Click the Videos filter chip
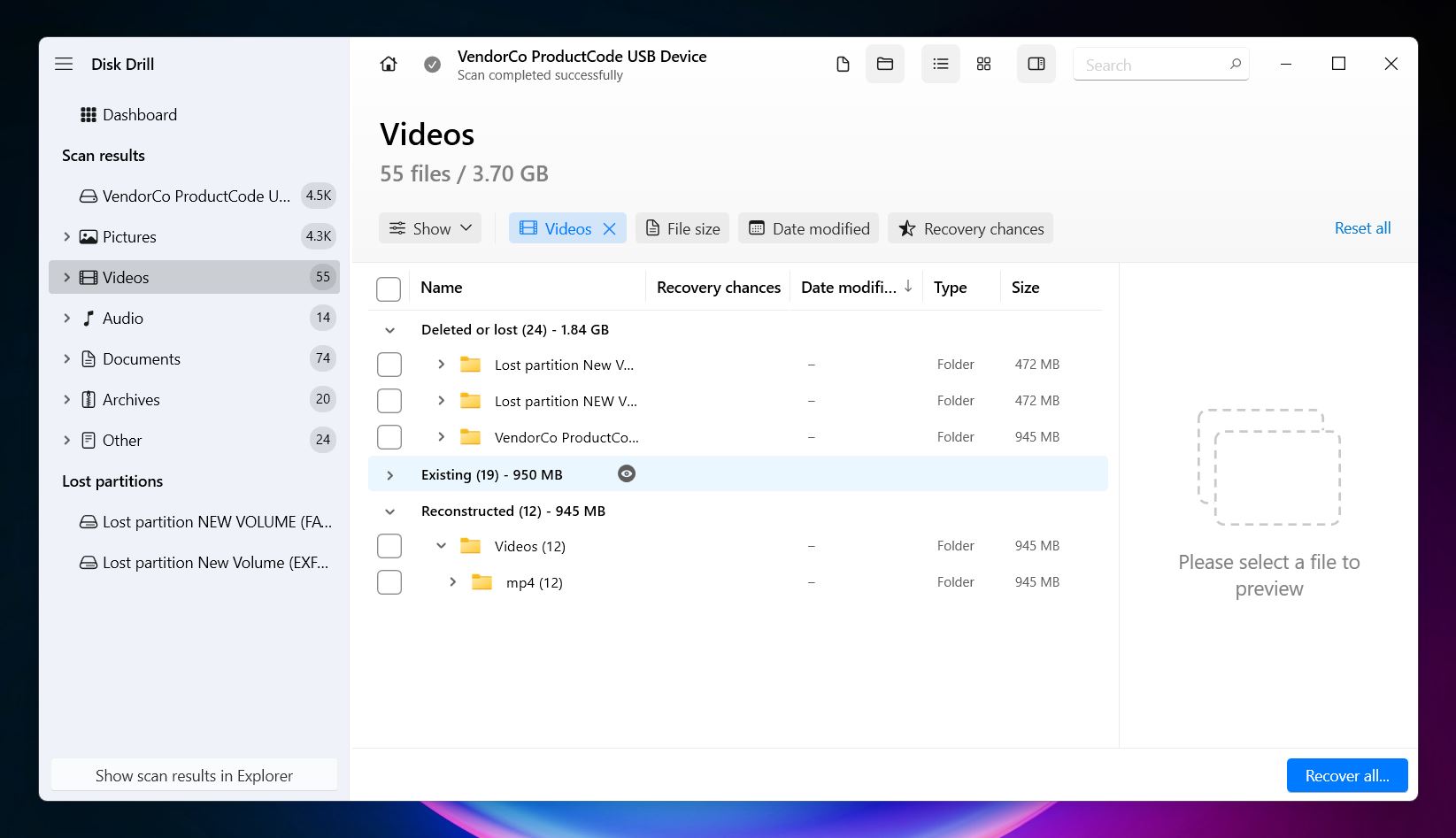Viewport: 1456px width, 838px height. [567, 228]
